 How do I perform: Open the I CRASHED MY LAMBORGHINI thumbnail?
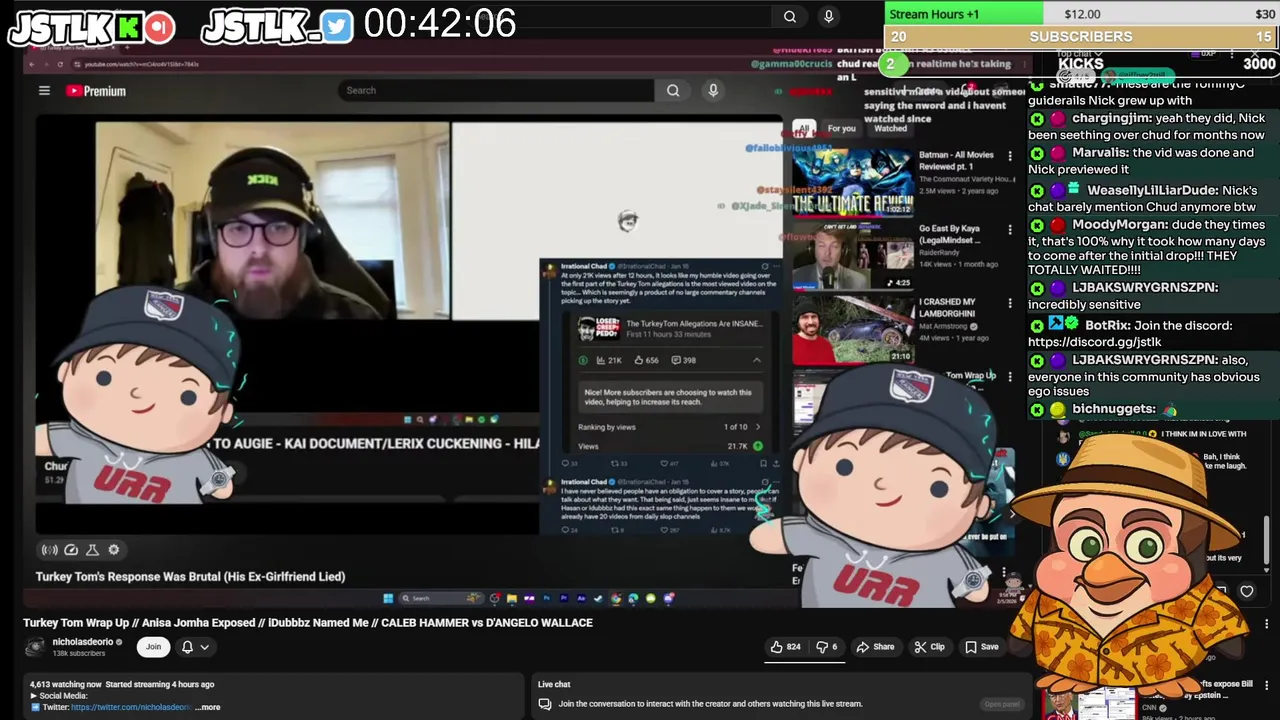pos(853,329)
